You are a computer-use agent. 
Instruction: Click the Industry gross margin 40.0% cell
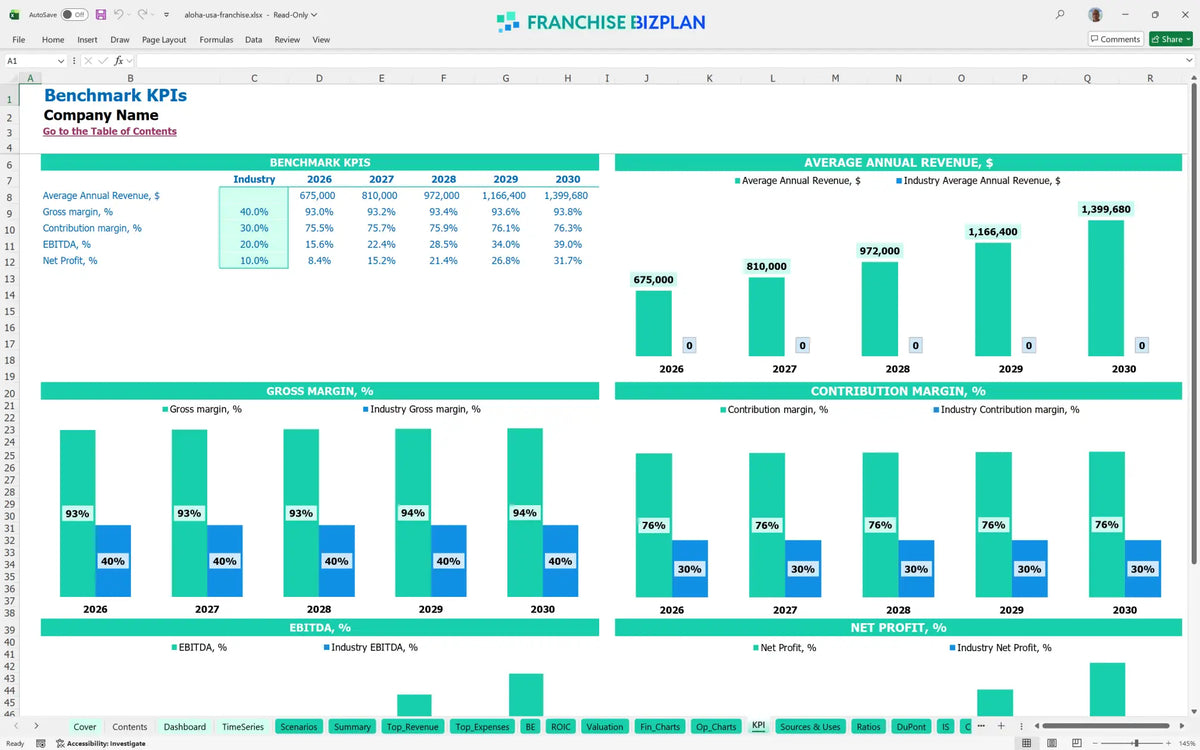[253, 212]
